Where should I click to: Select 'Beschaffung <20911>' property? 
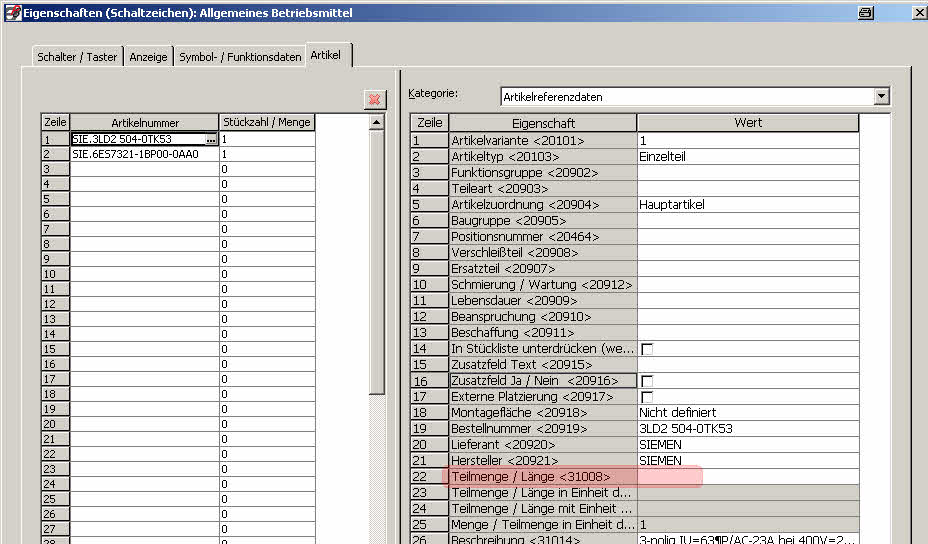543,332
